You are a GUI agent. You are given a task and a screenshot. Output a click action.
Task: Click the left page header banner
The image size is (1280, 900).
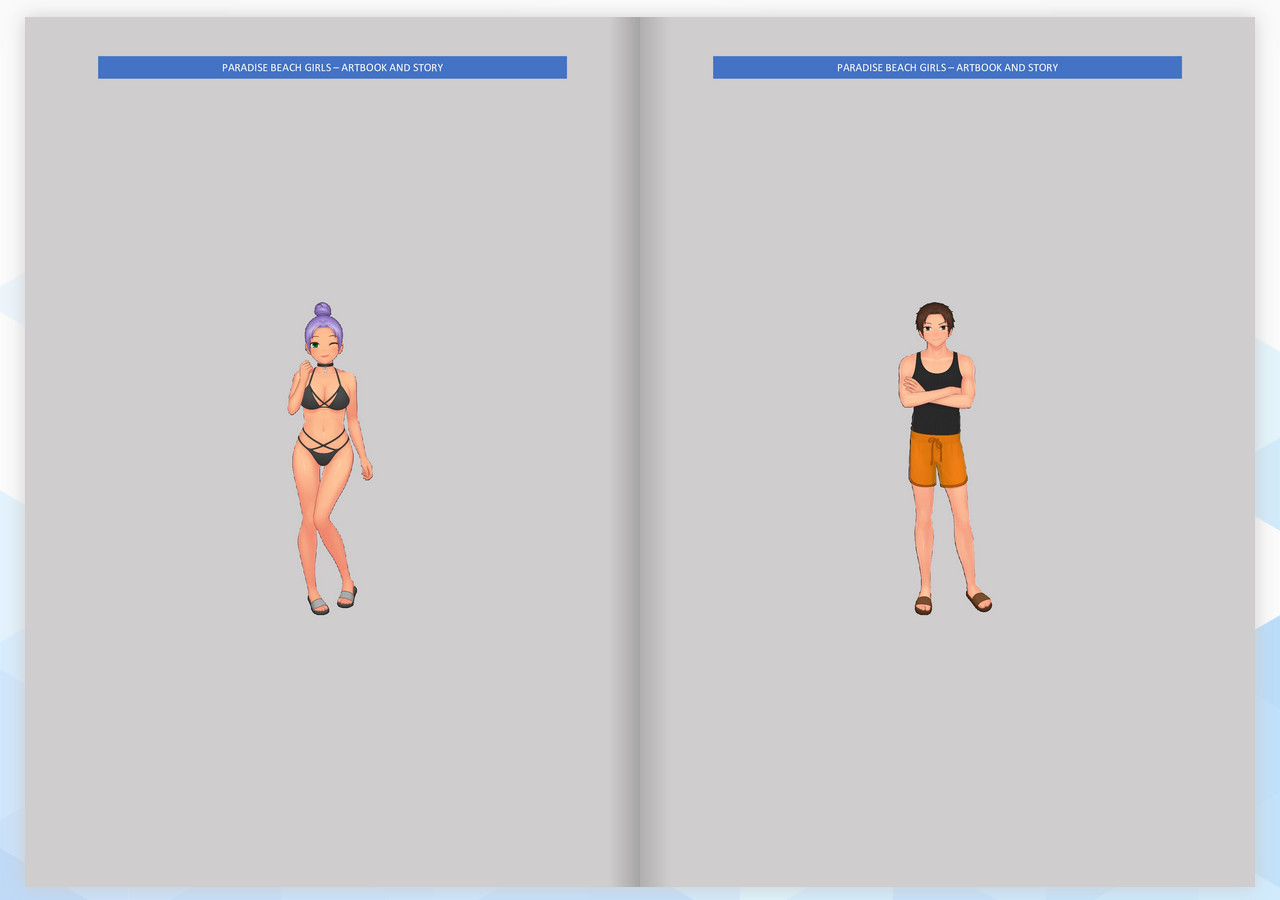[332, 67]
